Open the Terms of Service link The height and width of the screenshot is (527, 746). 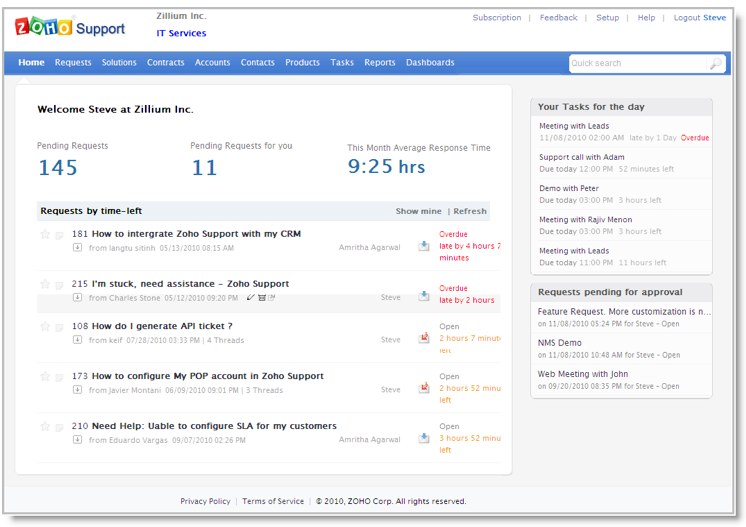(273, 501)
